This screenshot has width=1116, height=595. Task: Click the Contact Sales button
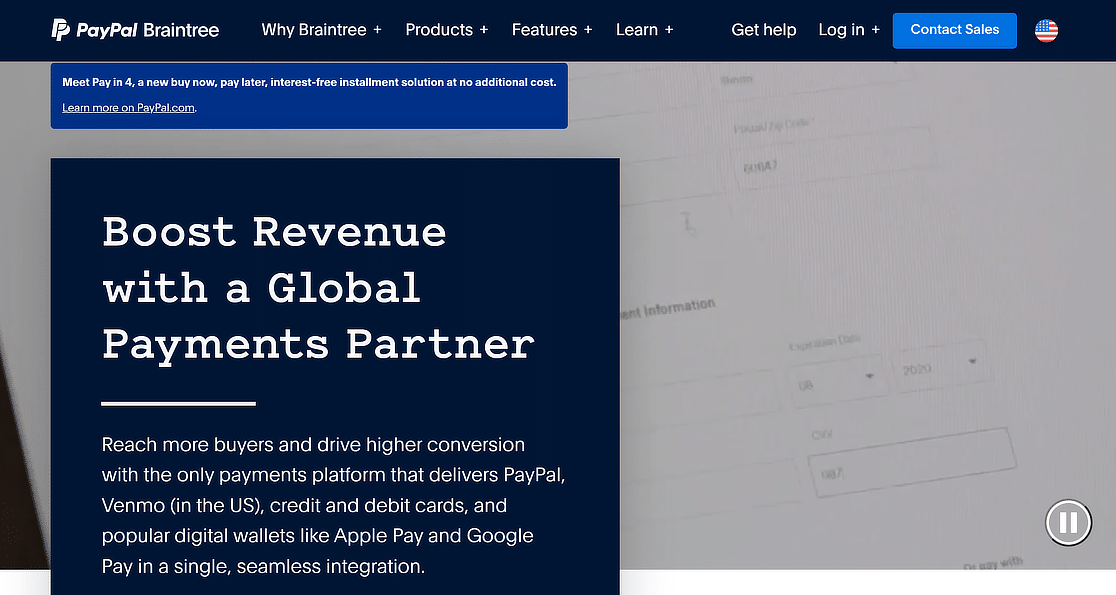(x=954, y=30)
